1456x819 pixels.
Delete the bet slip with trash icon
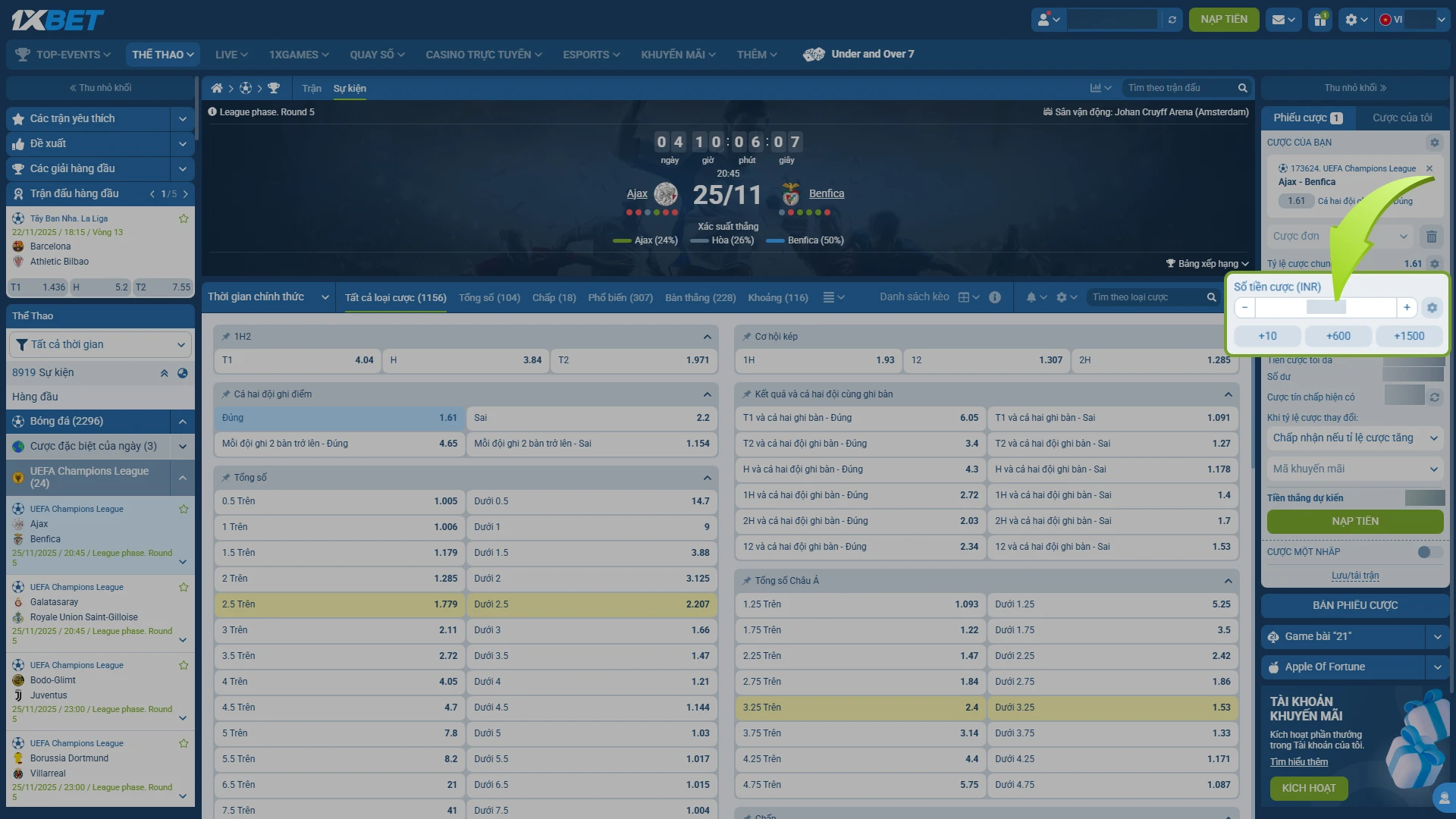(1431, 237)
